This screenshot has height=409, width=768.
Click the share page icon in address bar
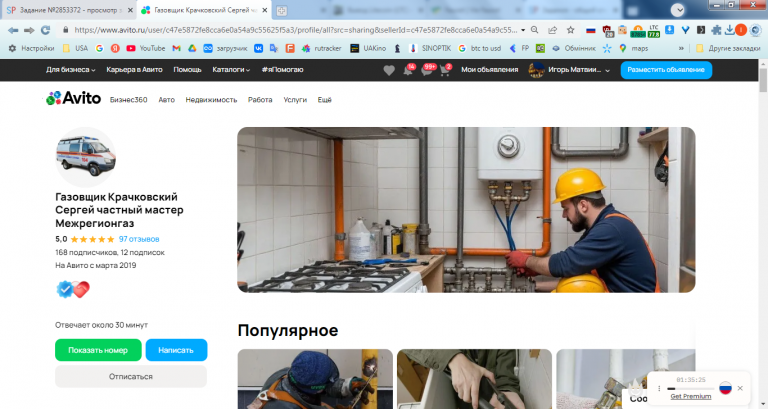point(552,30)
